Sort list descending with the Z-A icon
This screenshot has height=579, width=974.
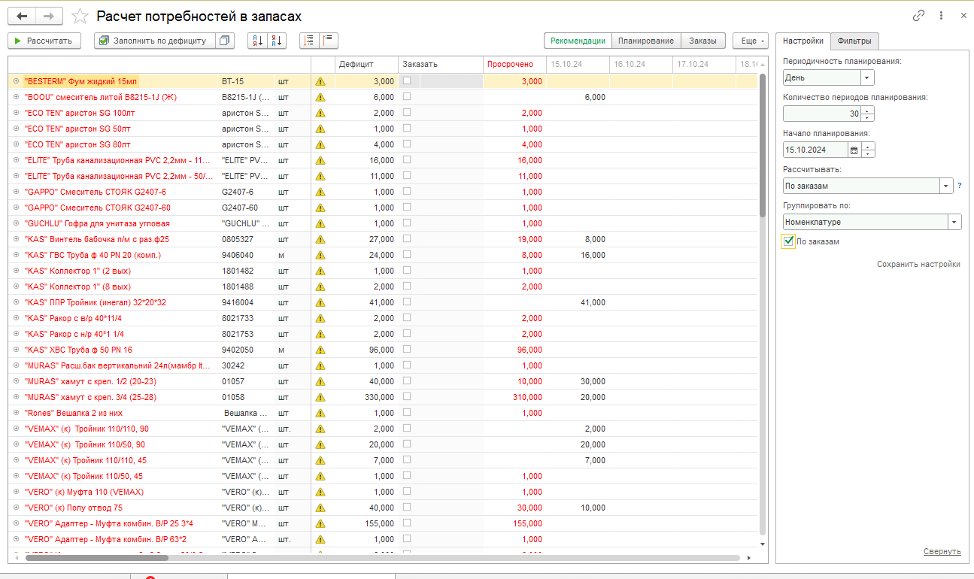pyautogui.click(x=277, y=41)
